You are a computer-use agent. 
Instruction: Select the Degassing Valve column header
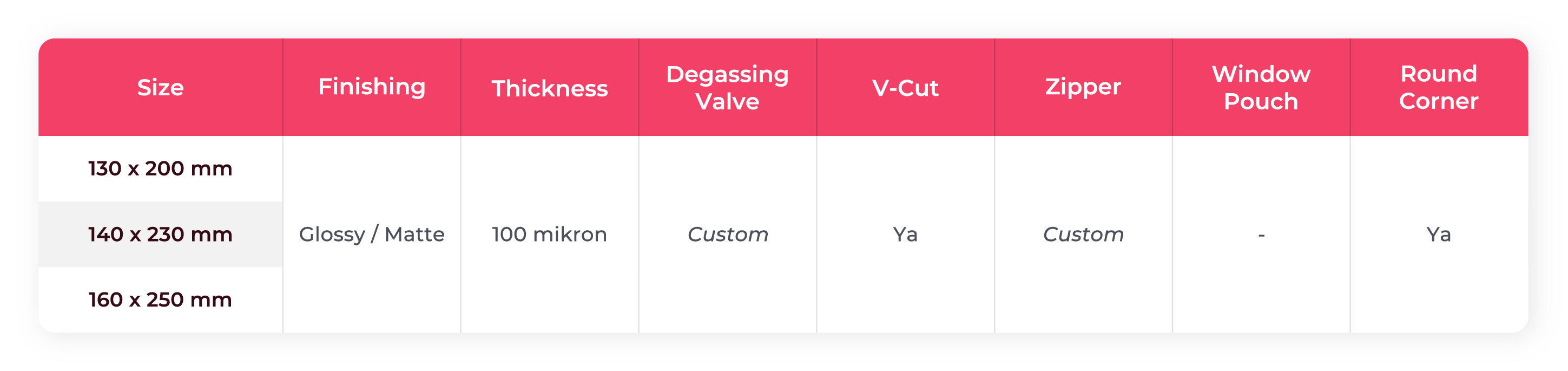click(x=727, y=88)
